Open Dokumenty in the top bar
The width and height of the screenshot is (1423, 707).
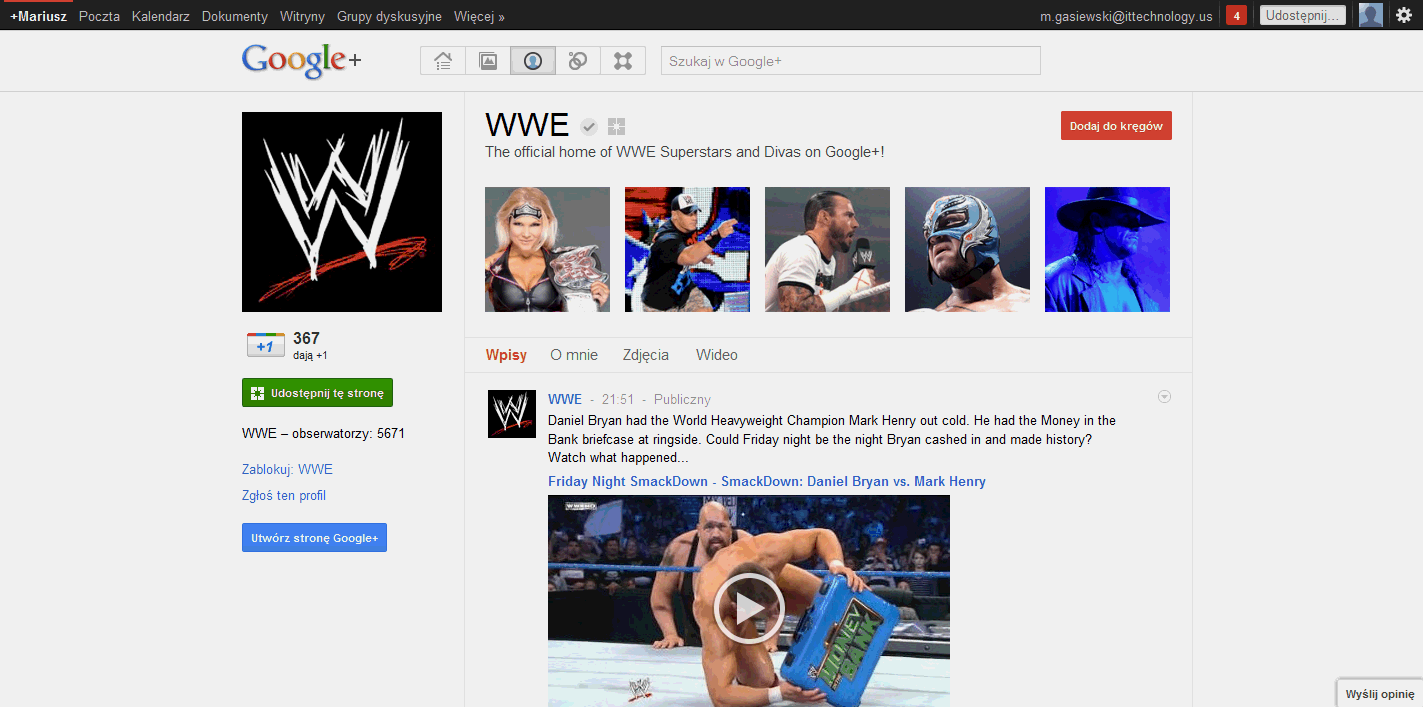coord(235,16)
